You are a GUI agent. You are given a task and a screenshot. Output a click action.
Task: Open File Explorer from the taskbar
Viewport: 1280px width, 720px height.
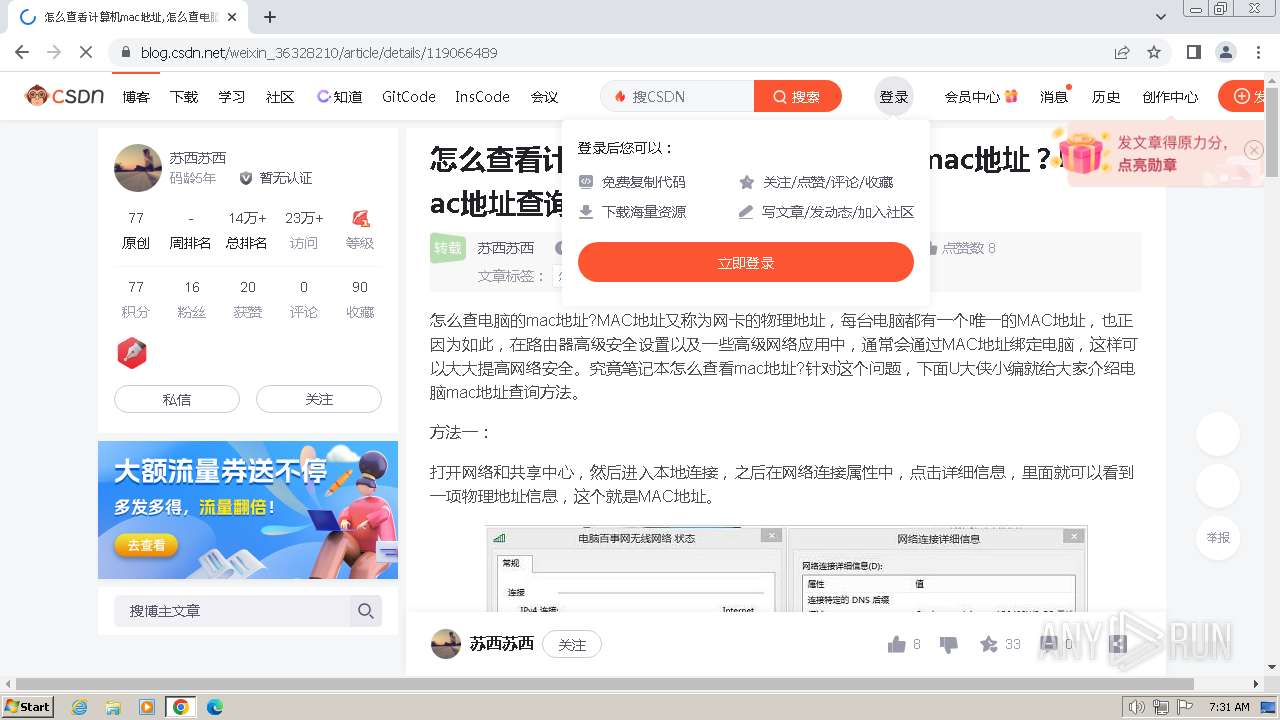[x=113, y=707]
